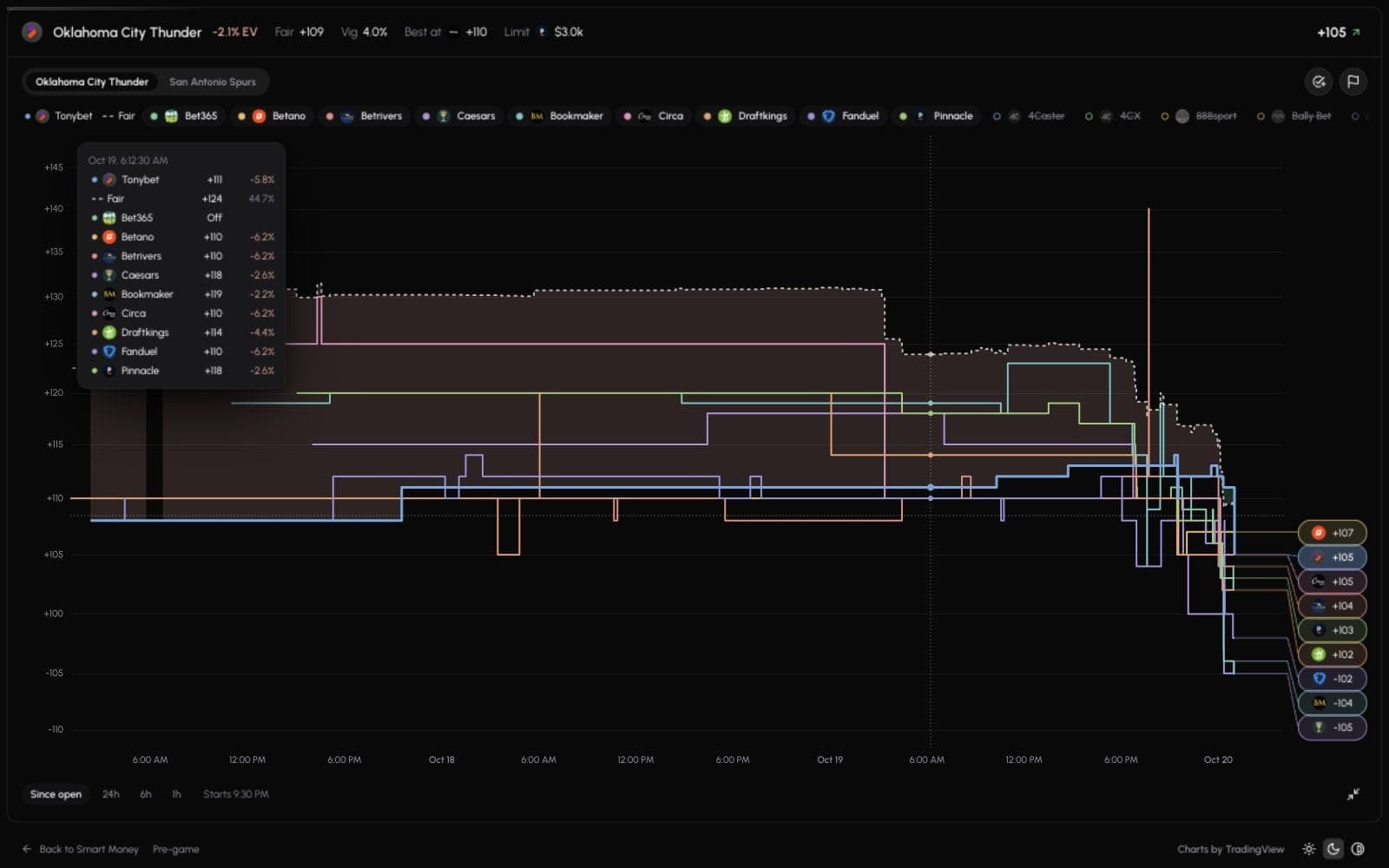Viewport: 1389px width, 868px height.
Task: Click the flag report icon
Action: [1353, 82]
